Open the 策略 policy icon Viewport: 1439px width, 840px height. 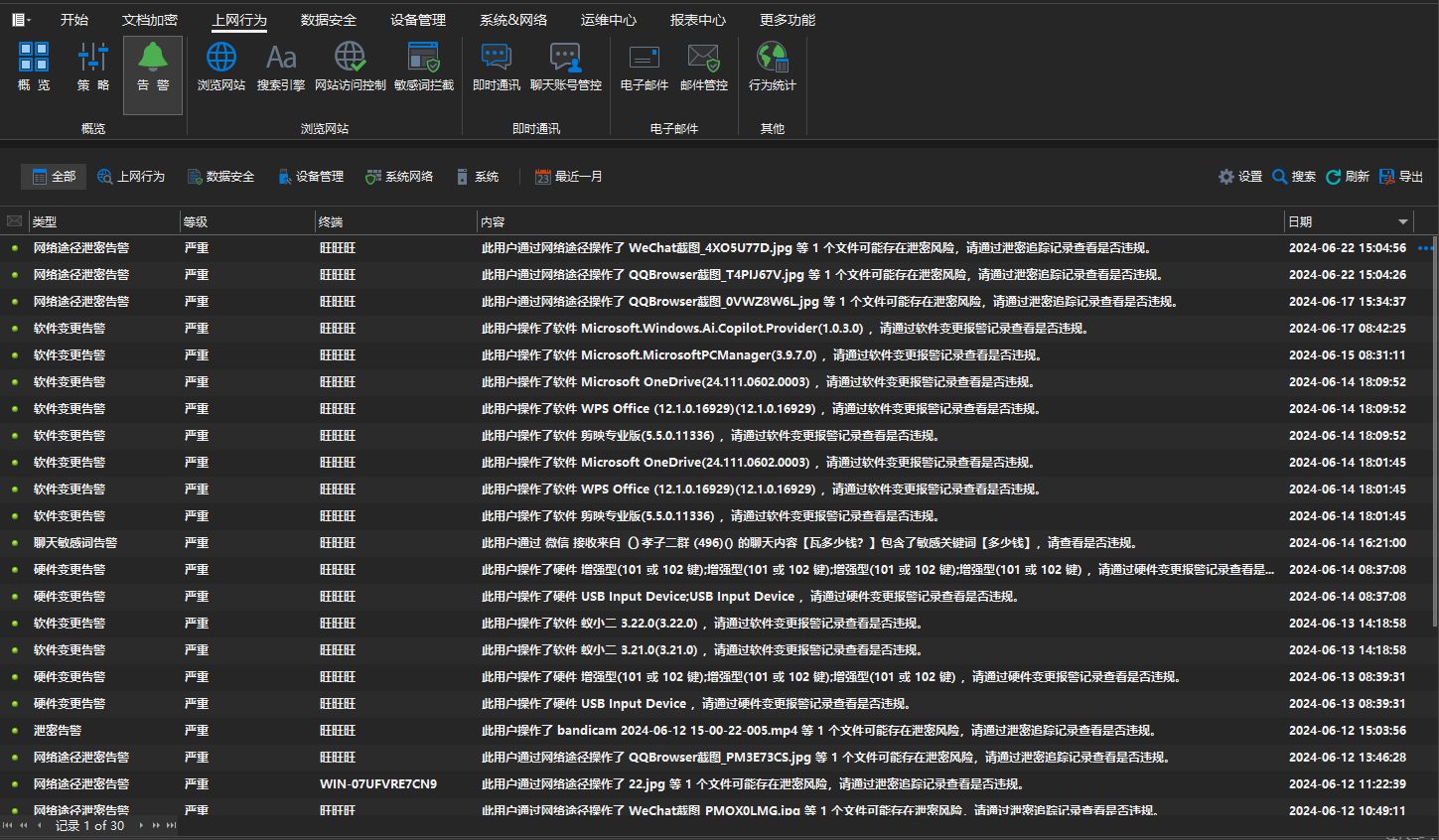[x=93, y=68]
